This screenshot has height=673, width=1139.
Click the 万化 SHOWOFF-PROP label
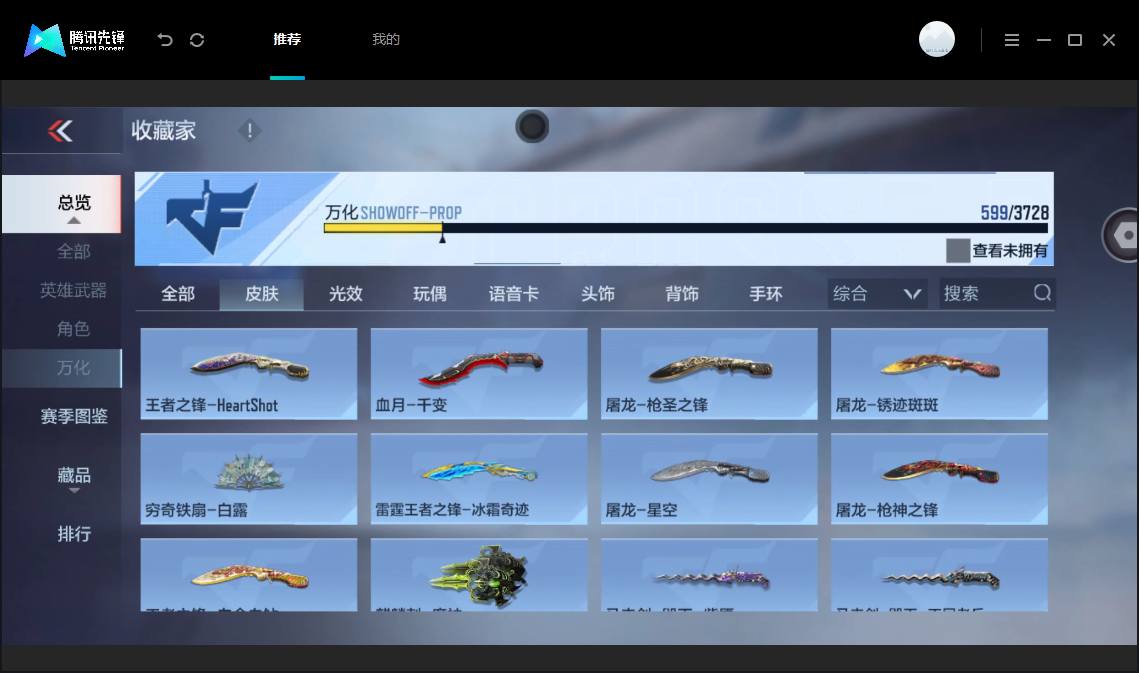(393, 212)
